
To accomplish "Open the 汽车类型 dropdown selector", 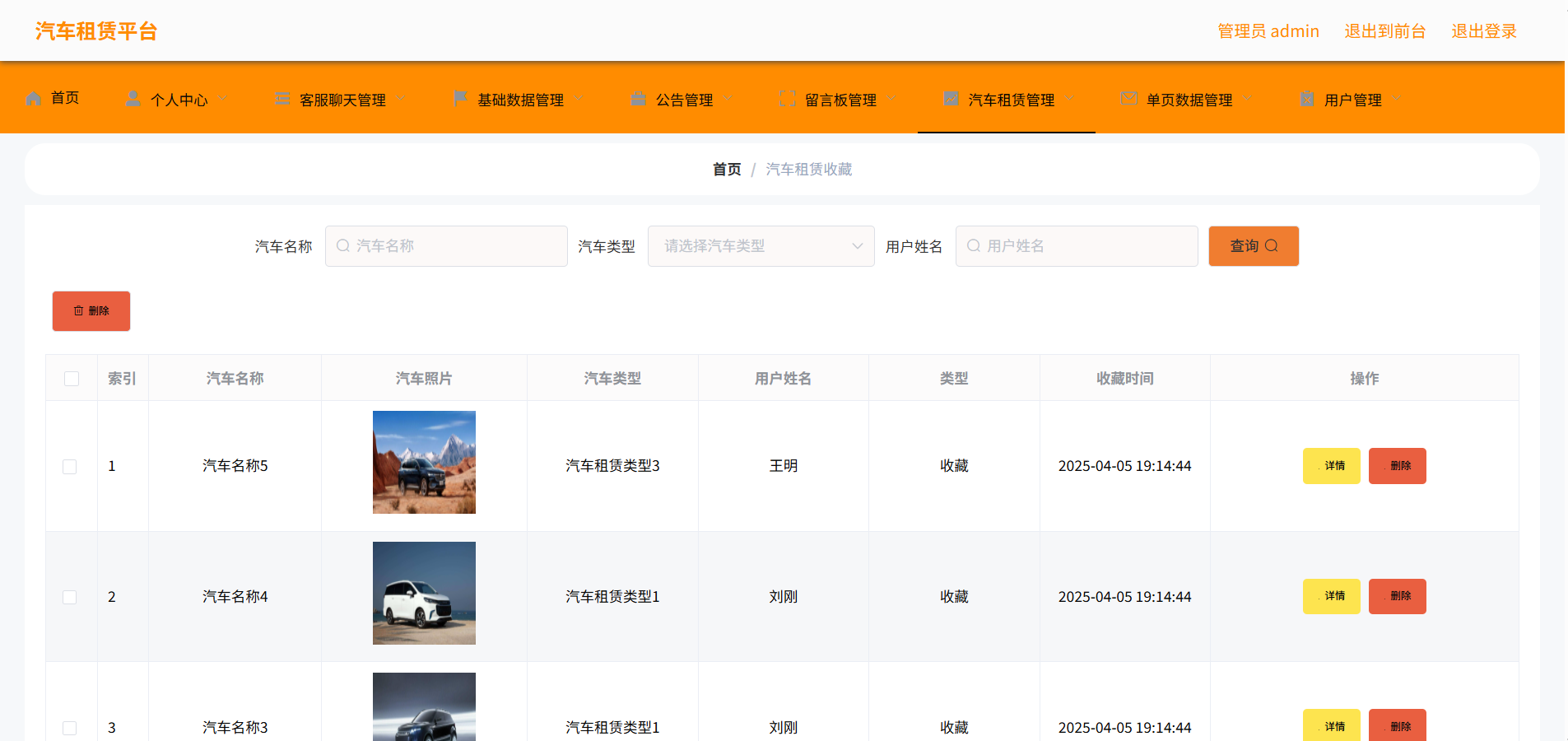I will 760,245.
